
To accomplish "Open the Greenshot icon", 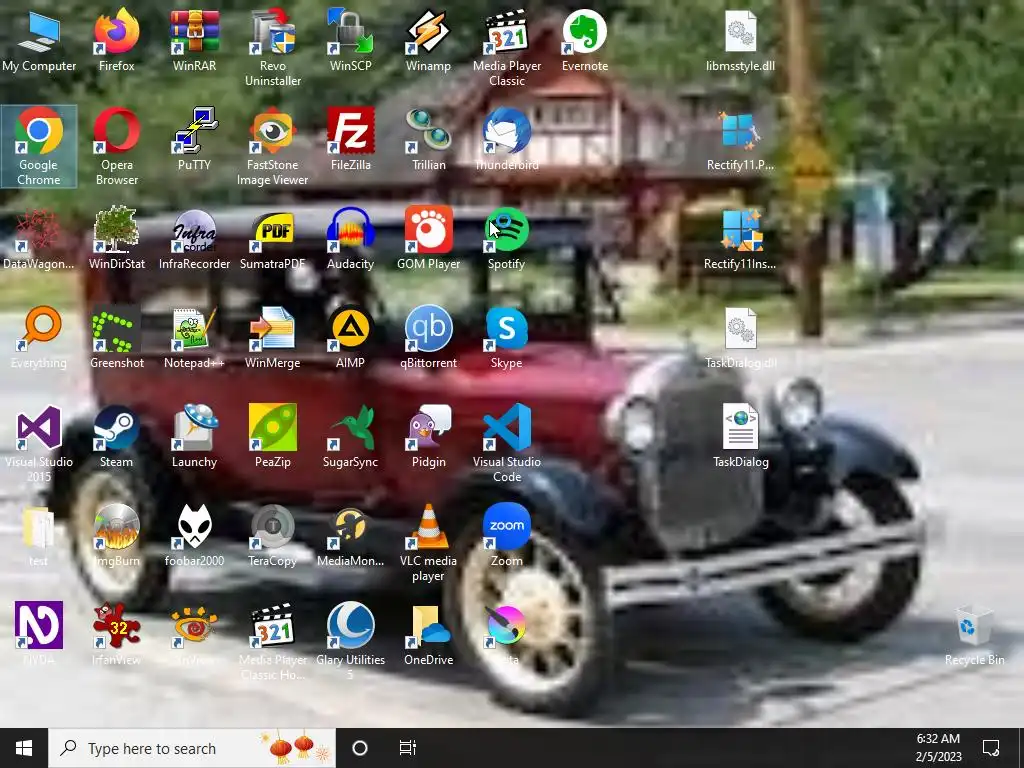I will pyautogui.click(x=116, y=330).
